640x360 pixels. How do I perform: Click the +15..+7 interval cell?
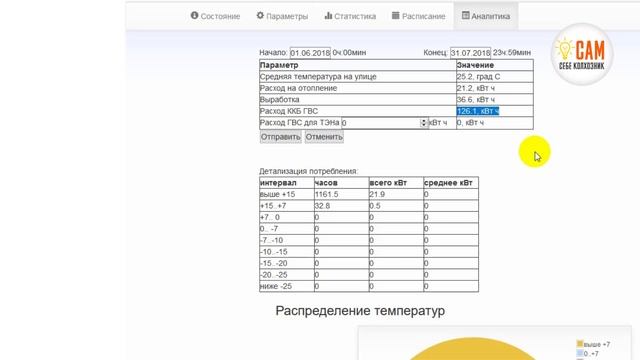pyautogui.click(x=287, y=206)
